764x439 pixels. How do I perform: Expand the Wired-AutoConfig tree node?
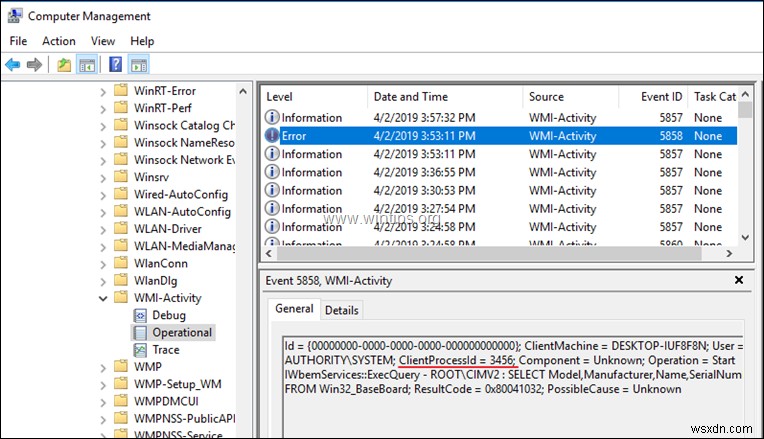pos(103,195)
